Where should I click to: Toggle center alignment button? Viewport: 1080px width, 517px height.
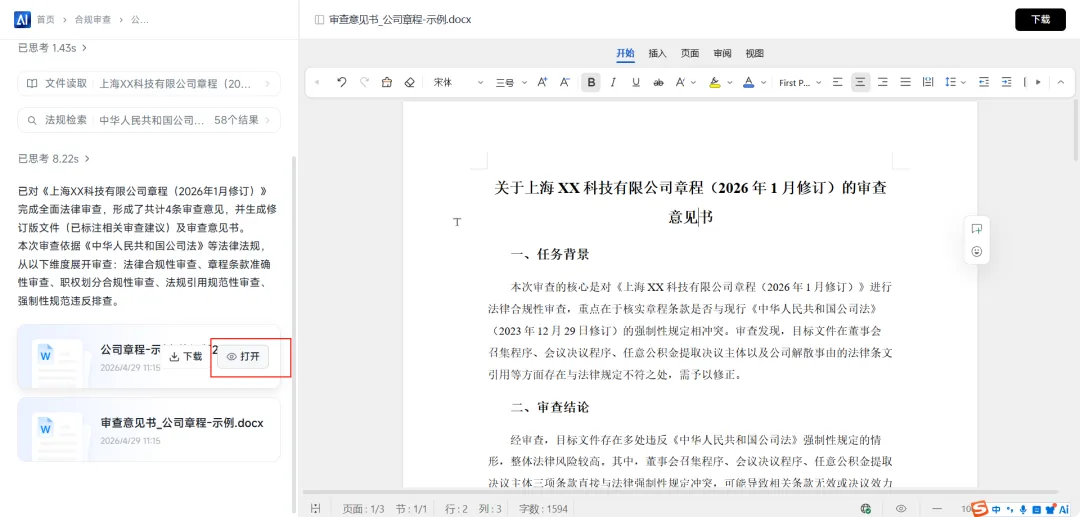(860, 83)
